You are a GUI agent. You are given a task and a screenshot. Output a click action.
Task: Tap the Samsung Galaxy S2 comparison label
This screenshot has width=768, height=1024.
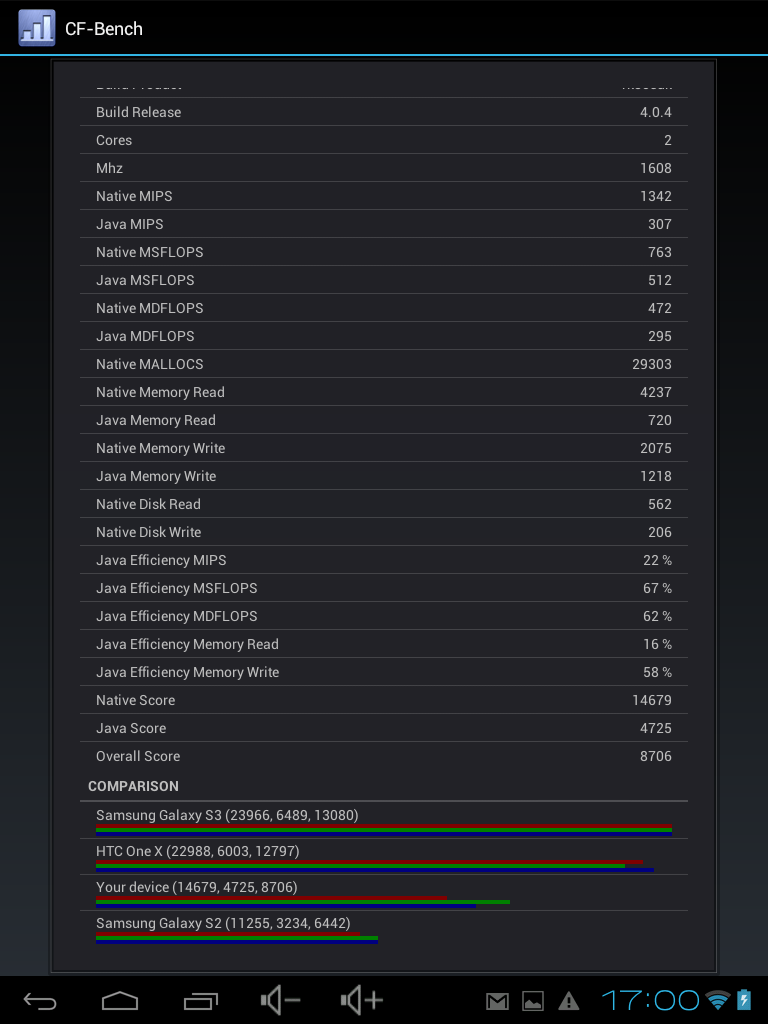coord(223,923)
